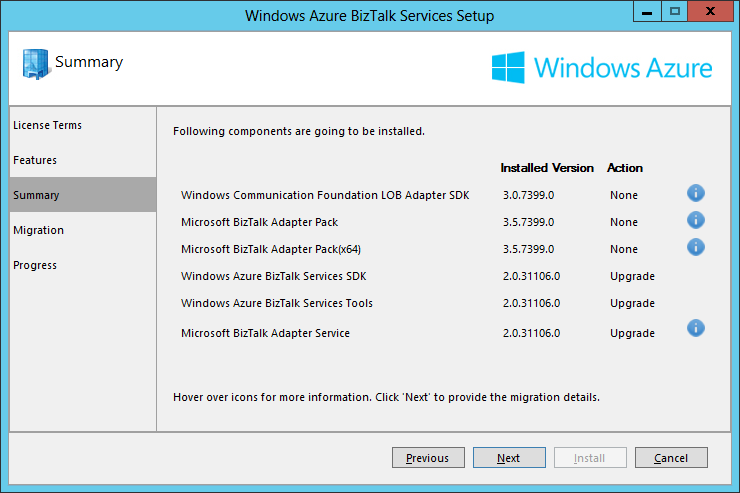
Task: Click info icon for BizTalk Adapter Pack(x64)
Action: [x=696, y=247]
